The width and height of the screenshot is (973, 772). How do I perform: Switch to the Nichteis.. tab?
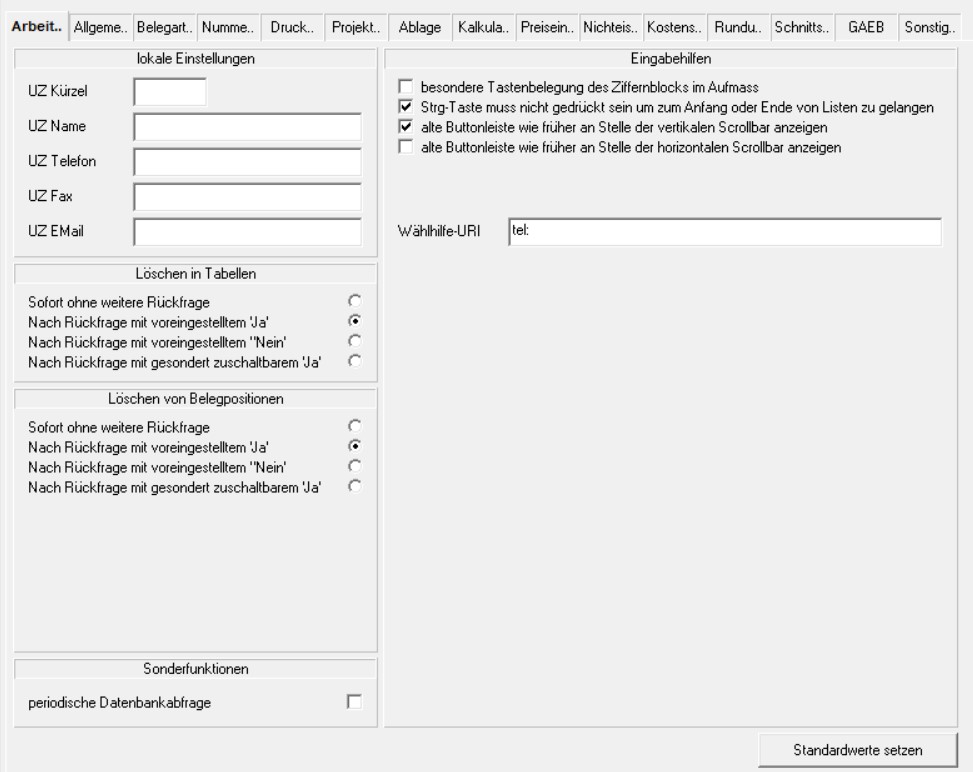(611, 27)
